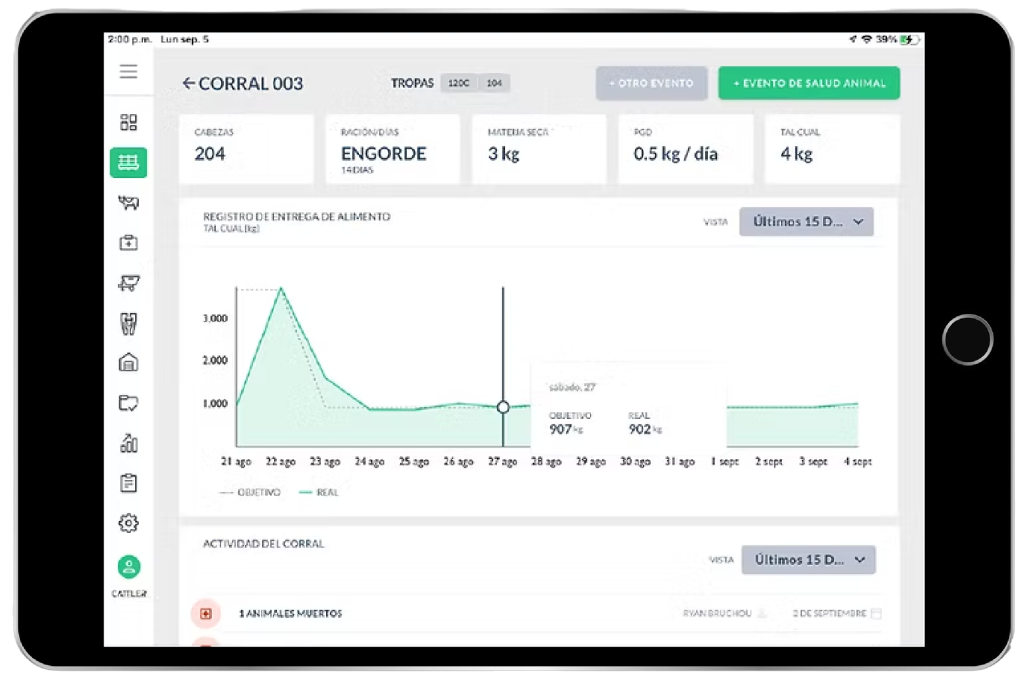Expand the feed chart Vista dropdown
The image size is (1024, 690).
806,222
